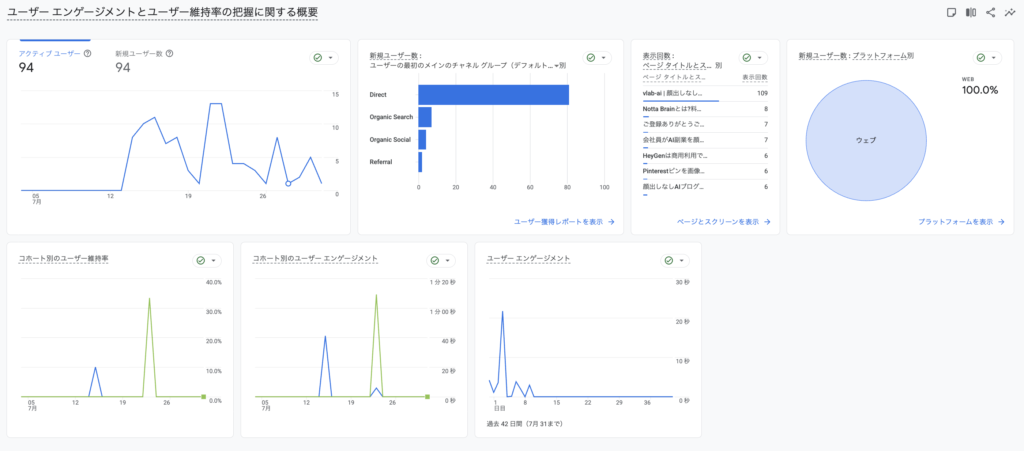Click the Direct label in bar chart
Image resolution: width=1024 pixels, height=451 pixels.
[378, 95]
